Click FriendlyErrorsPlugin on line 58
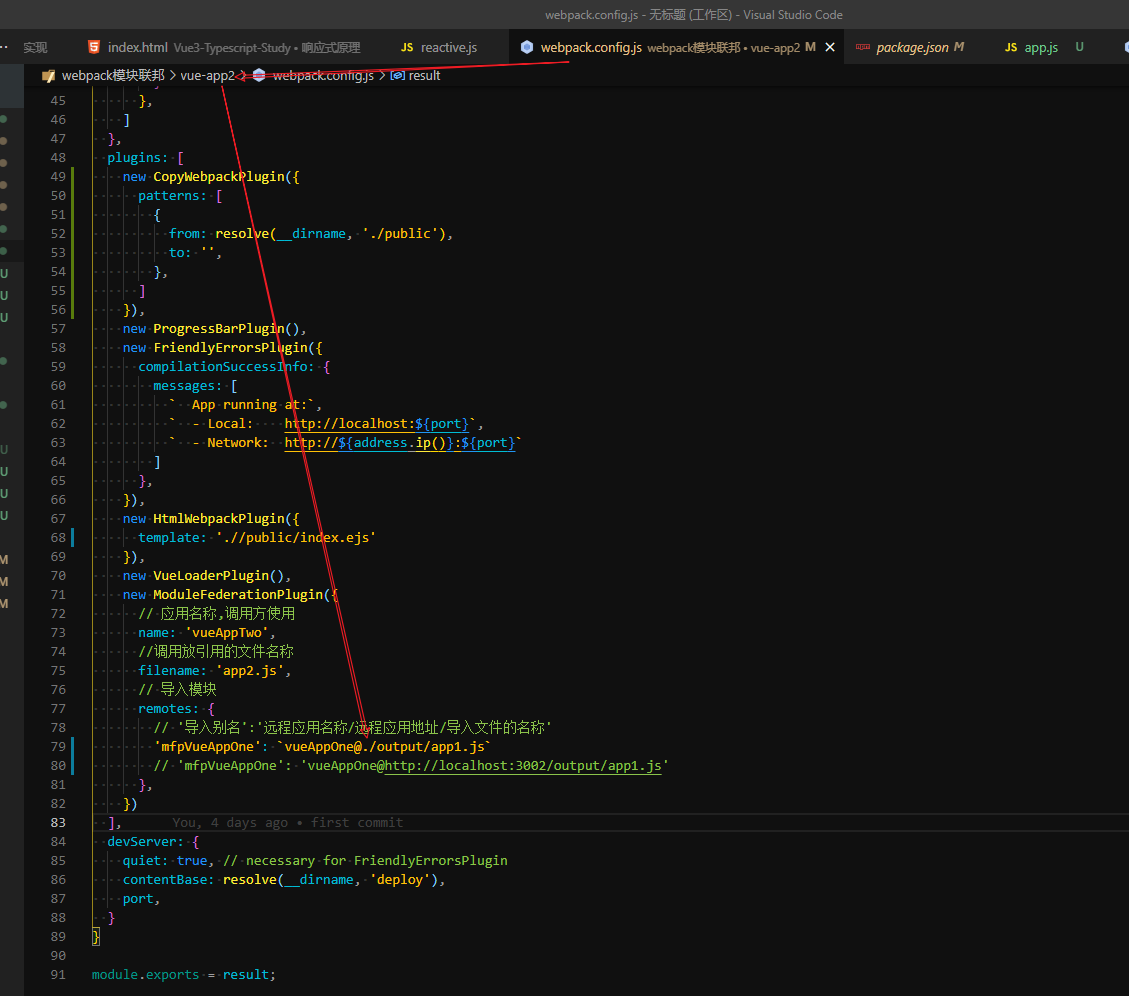The height and width of the screenshot is (996, 1129). click(230, 348)
